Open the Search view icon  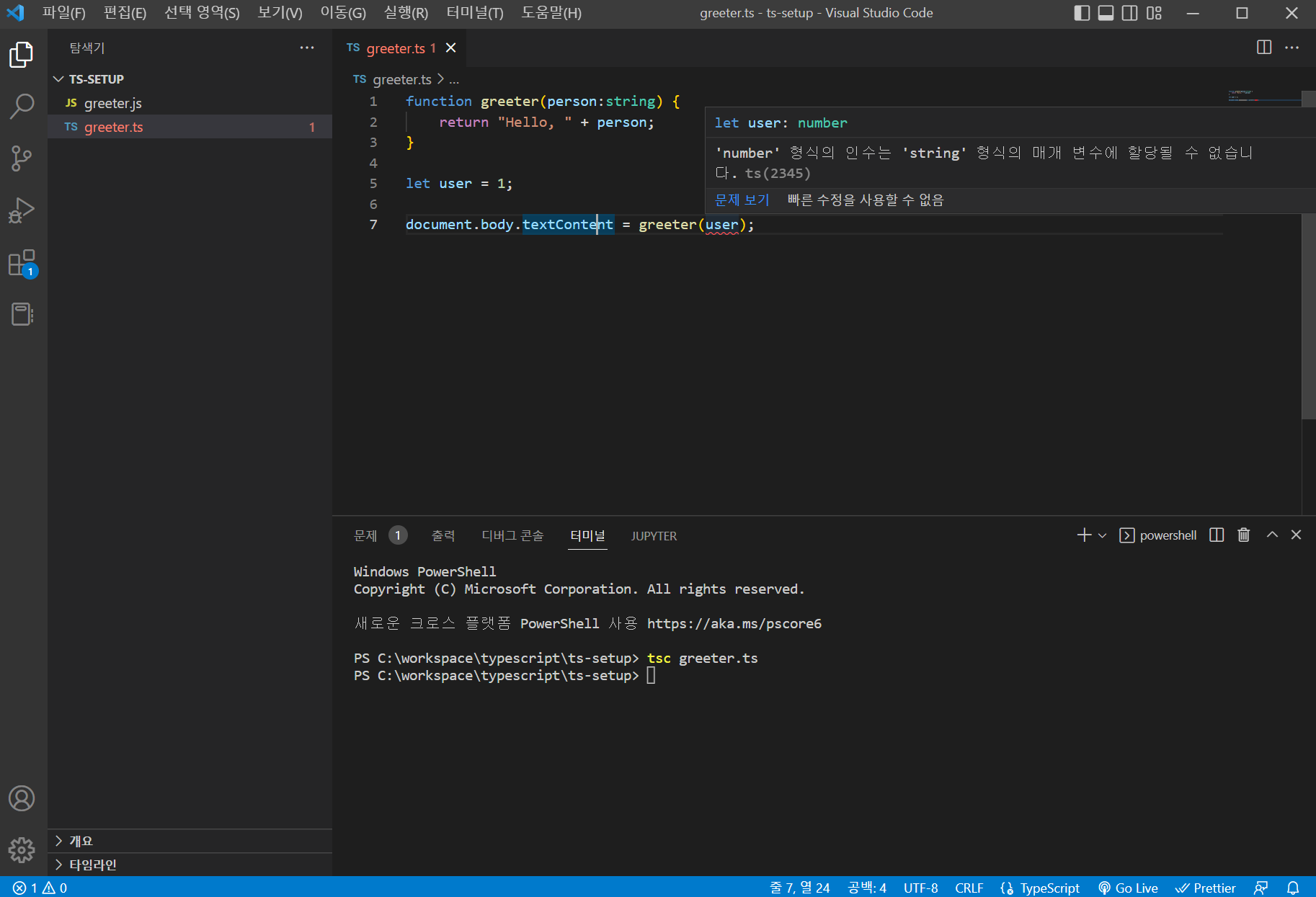(x=22, y=107)
